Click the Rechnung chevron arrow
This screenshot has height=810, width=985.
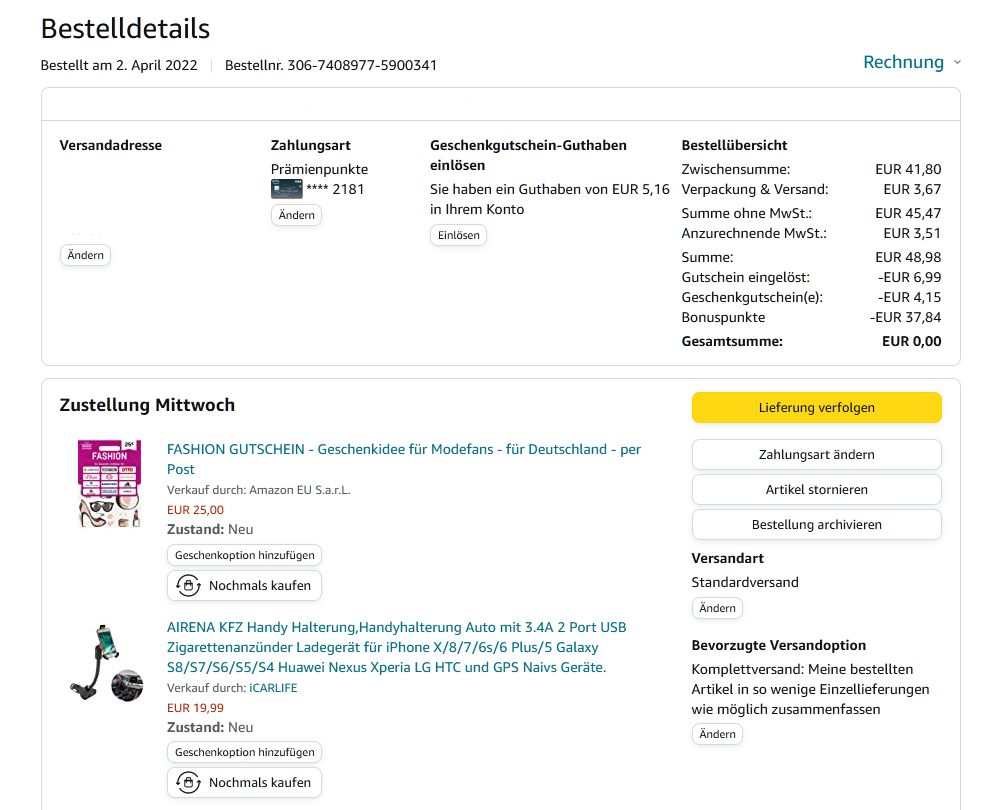(957, 62)
